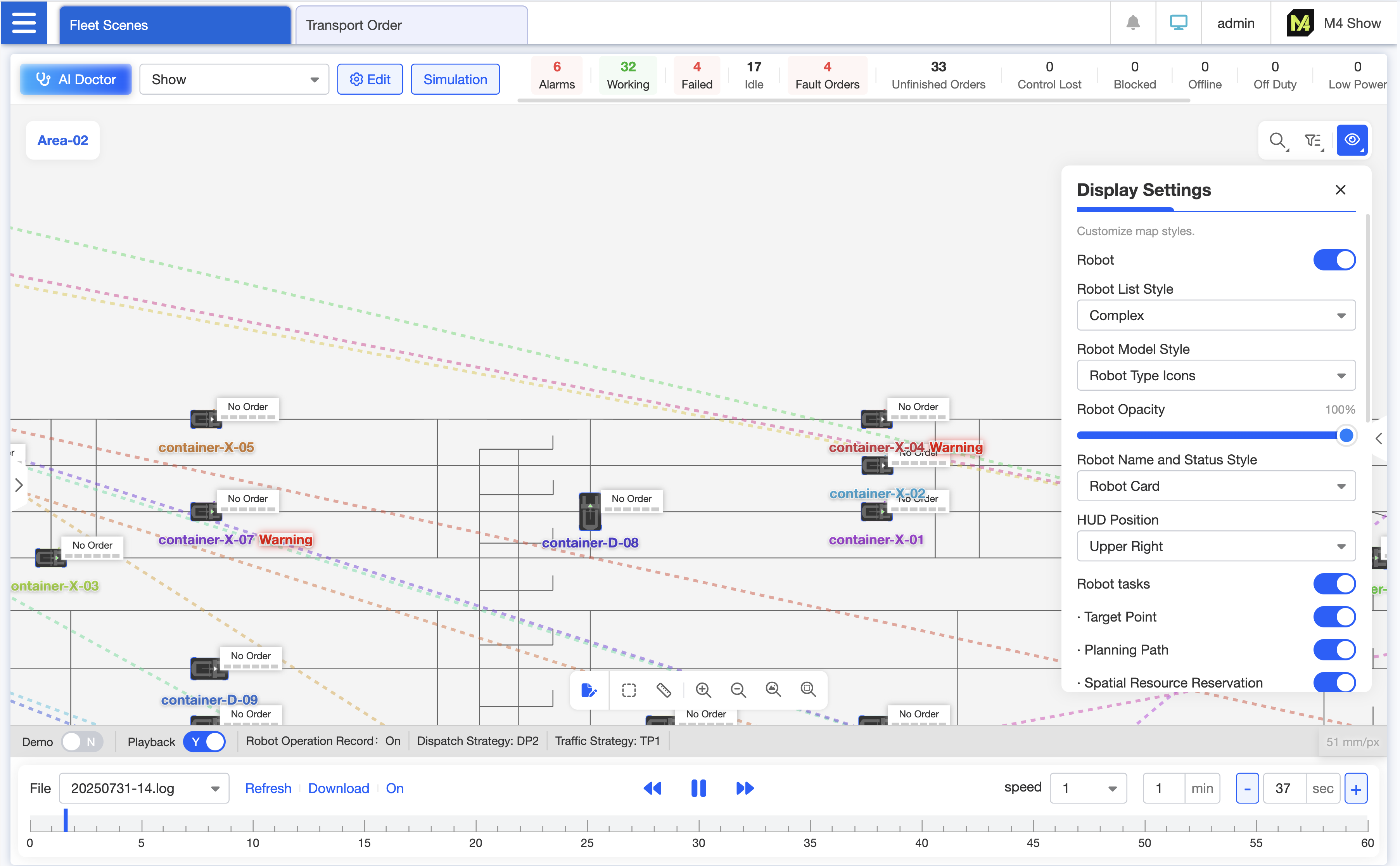Expand the HUD Position dropdown
This screenshot has height=866, width=1400.
pyautogui.click(x=1216, y=546)
